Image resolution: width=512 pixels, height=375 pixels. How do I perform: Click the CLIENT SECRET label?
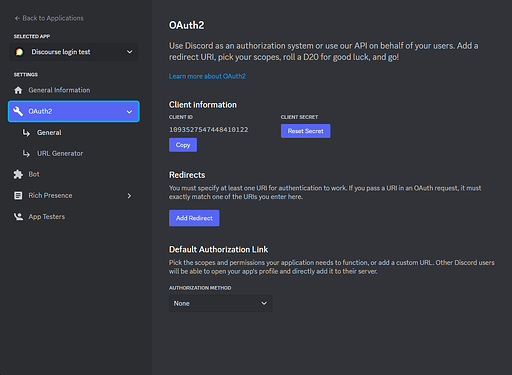tap(299, 117)
